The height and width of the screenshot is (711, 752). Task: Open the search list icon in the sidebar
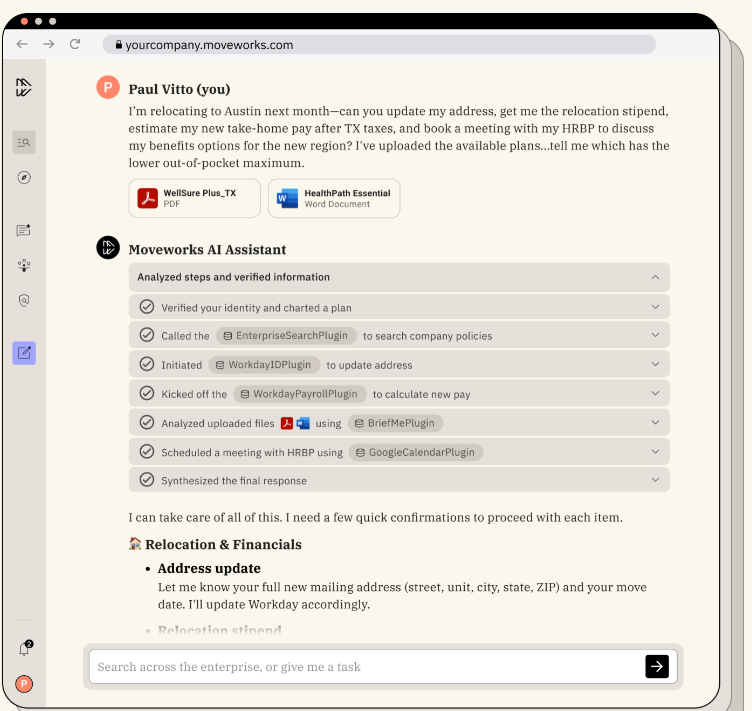[24, 142]
